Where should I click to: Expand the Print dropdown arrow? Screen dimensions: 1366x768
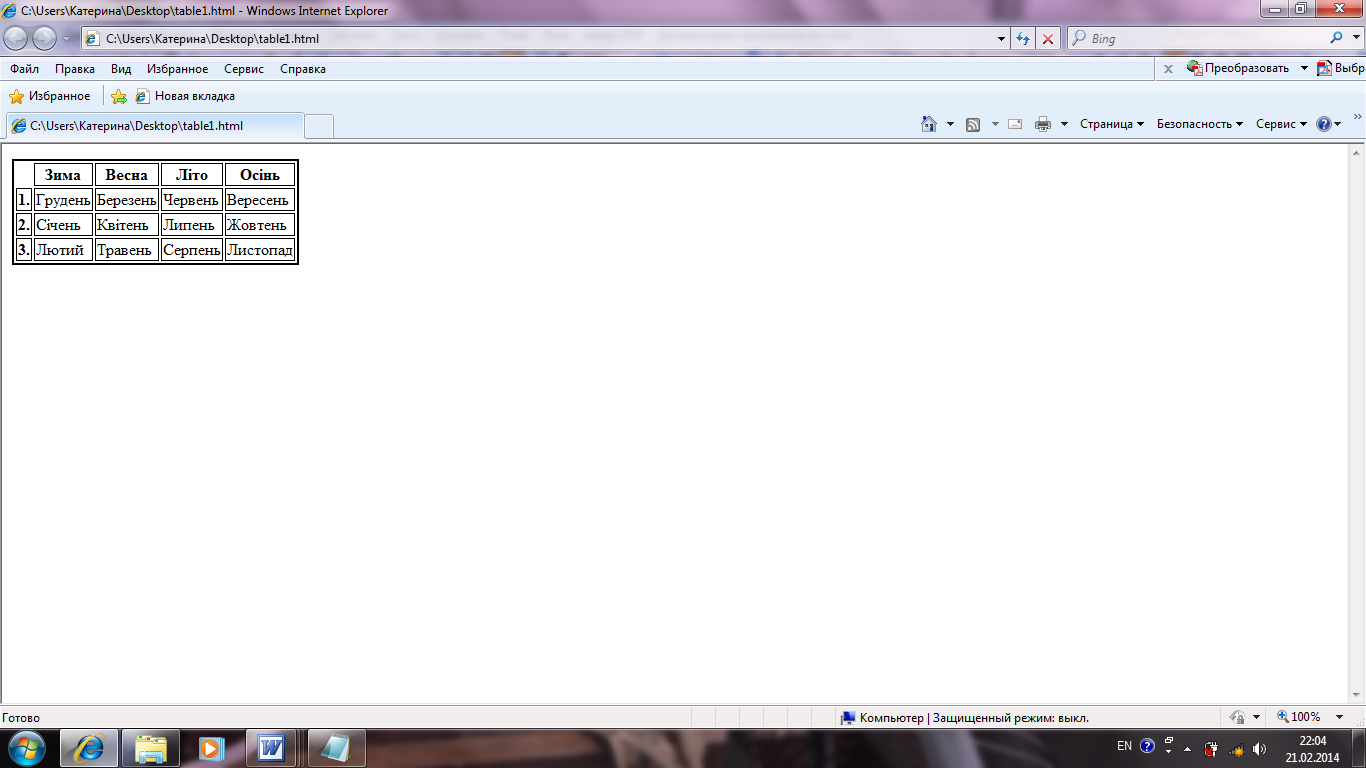[x=1064, y=124]
